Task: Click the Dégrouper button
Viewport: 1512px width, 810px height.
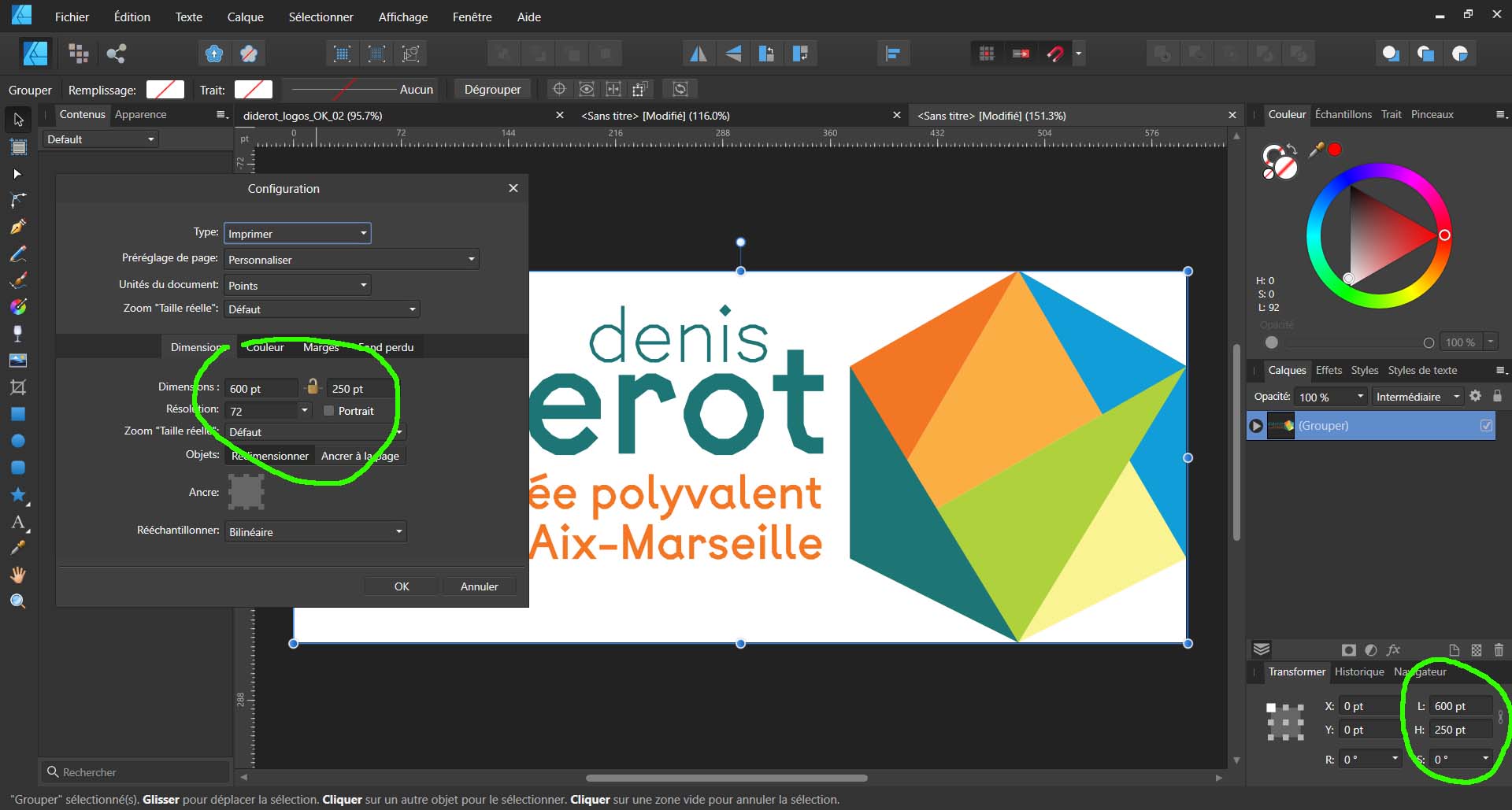Action: [x=492, y=89]
